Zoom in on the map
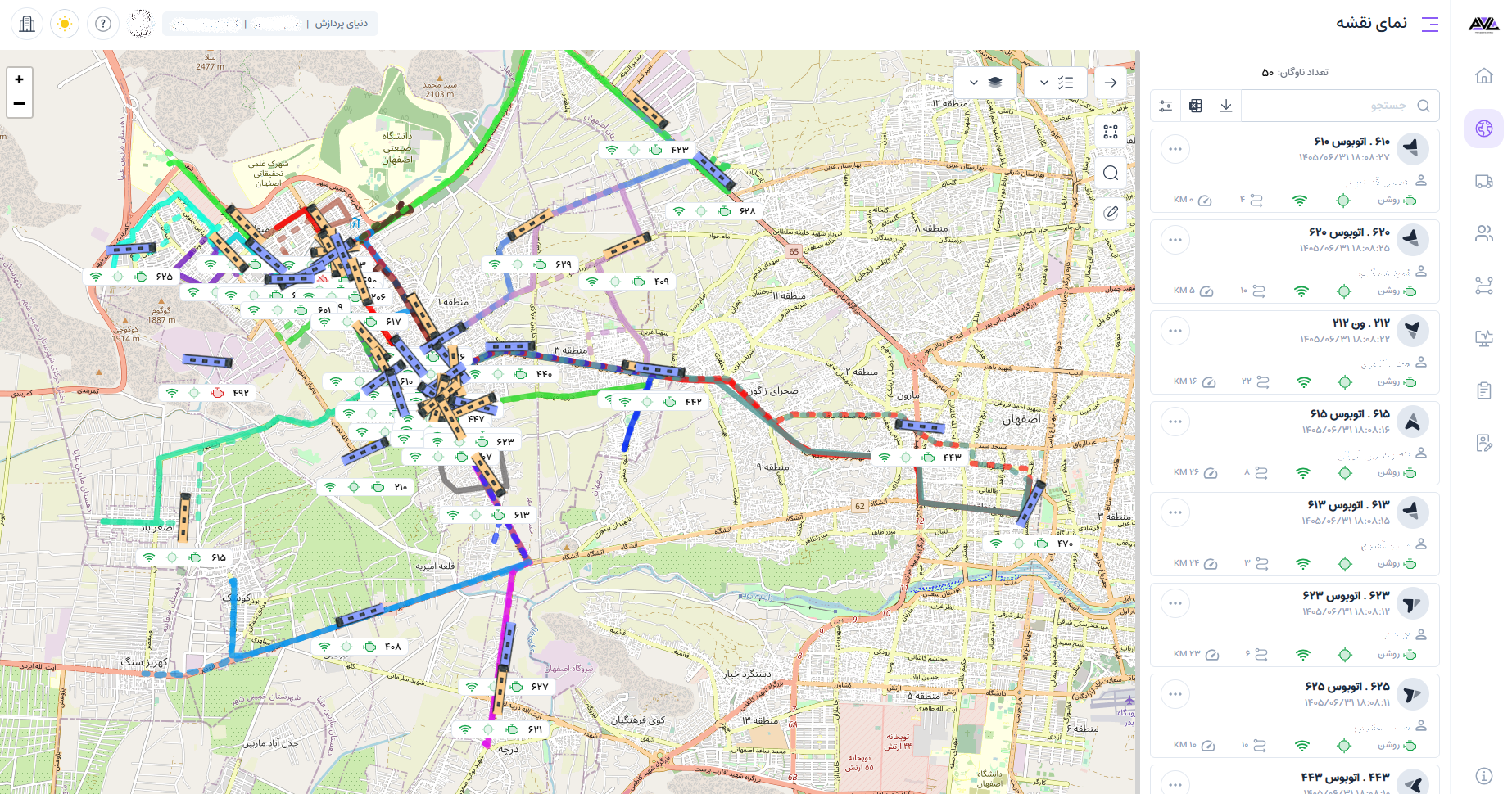 click(19, 79)
